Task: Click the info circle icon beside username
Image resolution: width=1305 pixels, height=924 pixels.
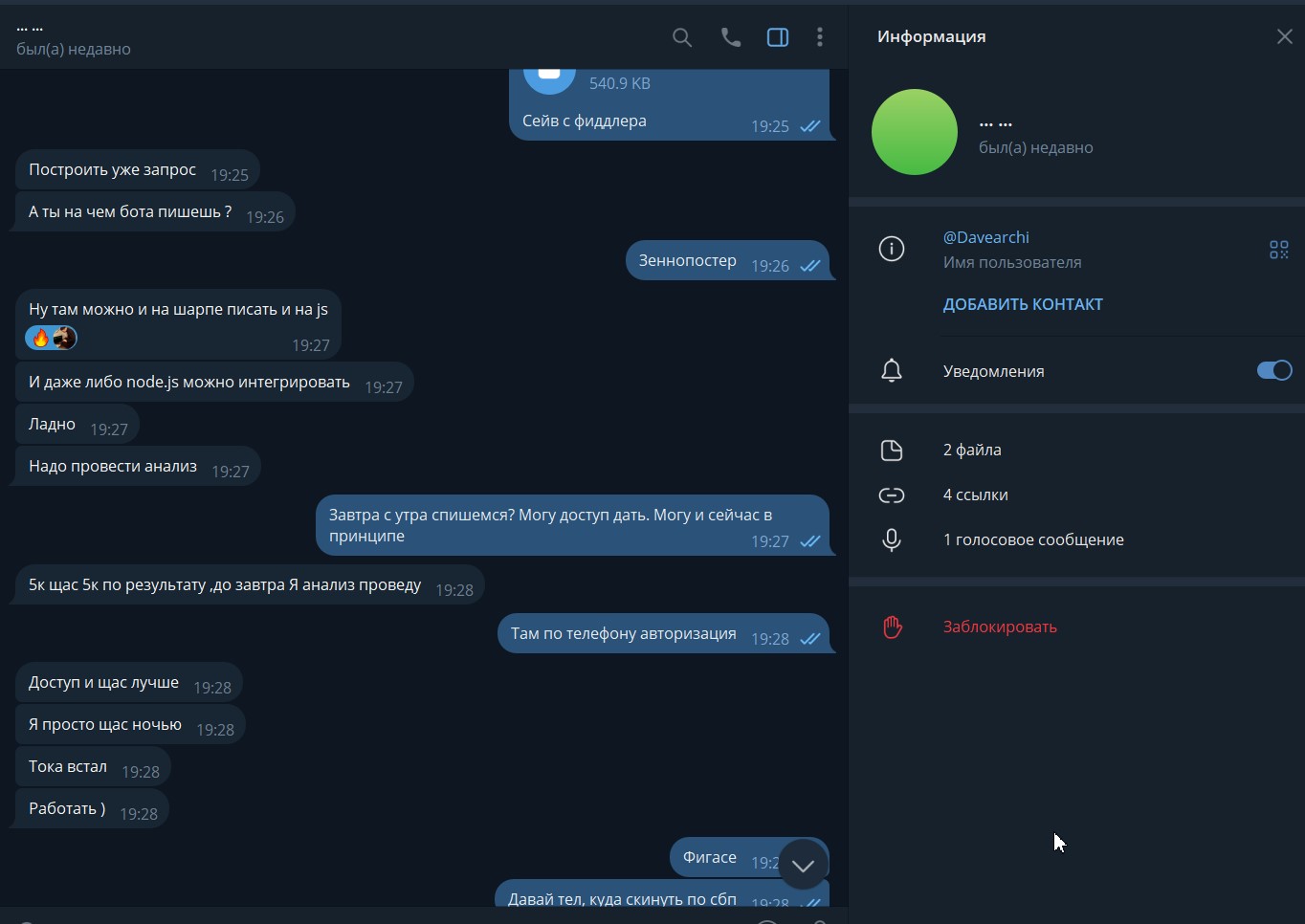Action: [x=892, y=249]
